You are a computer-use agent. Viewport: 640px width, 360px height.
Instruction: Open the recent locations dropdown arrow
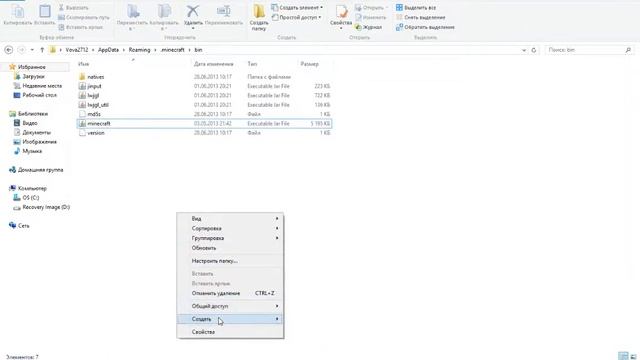(32, 50)
